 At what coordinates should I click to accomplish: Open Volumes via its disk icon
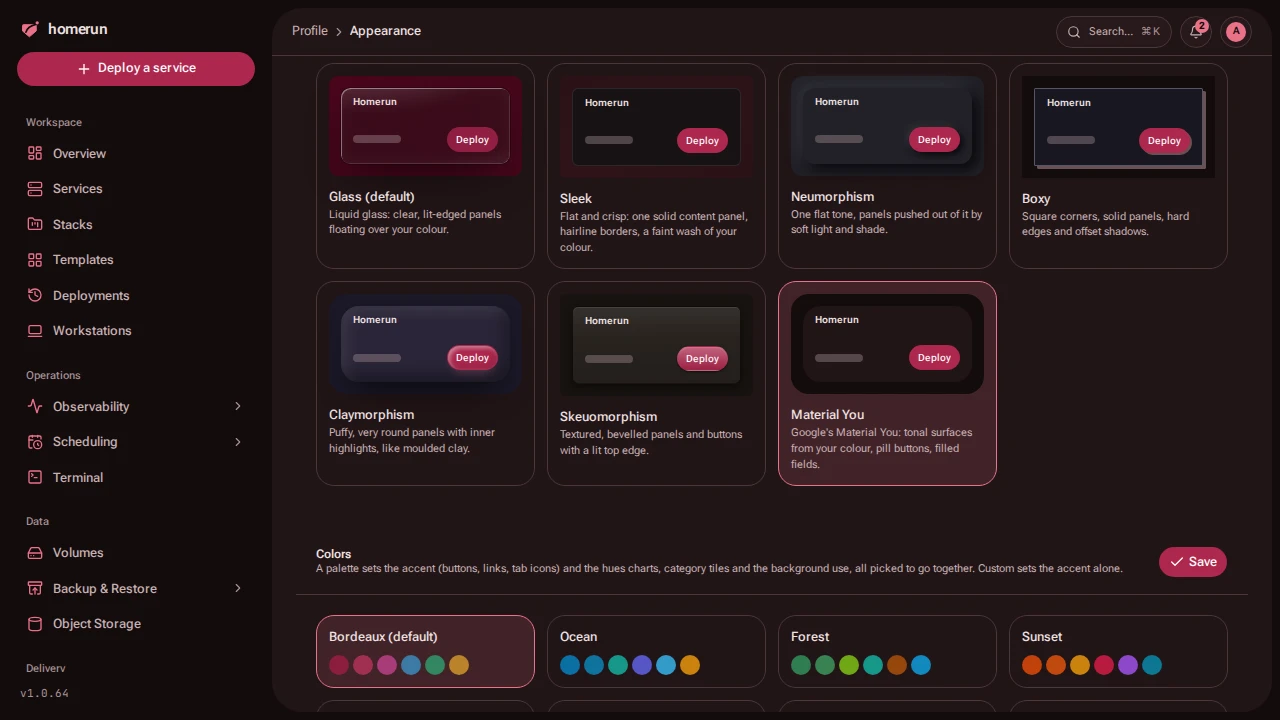35,553
